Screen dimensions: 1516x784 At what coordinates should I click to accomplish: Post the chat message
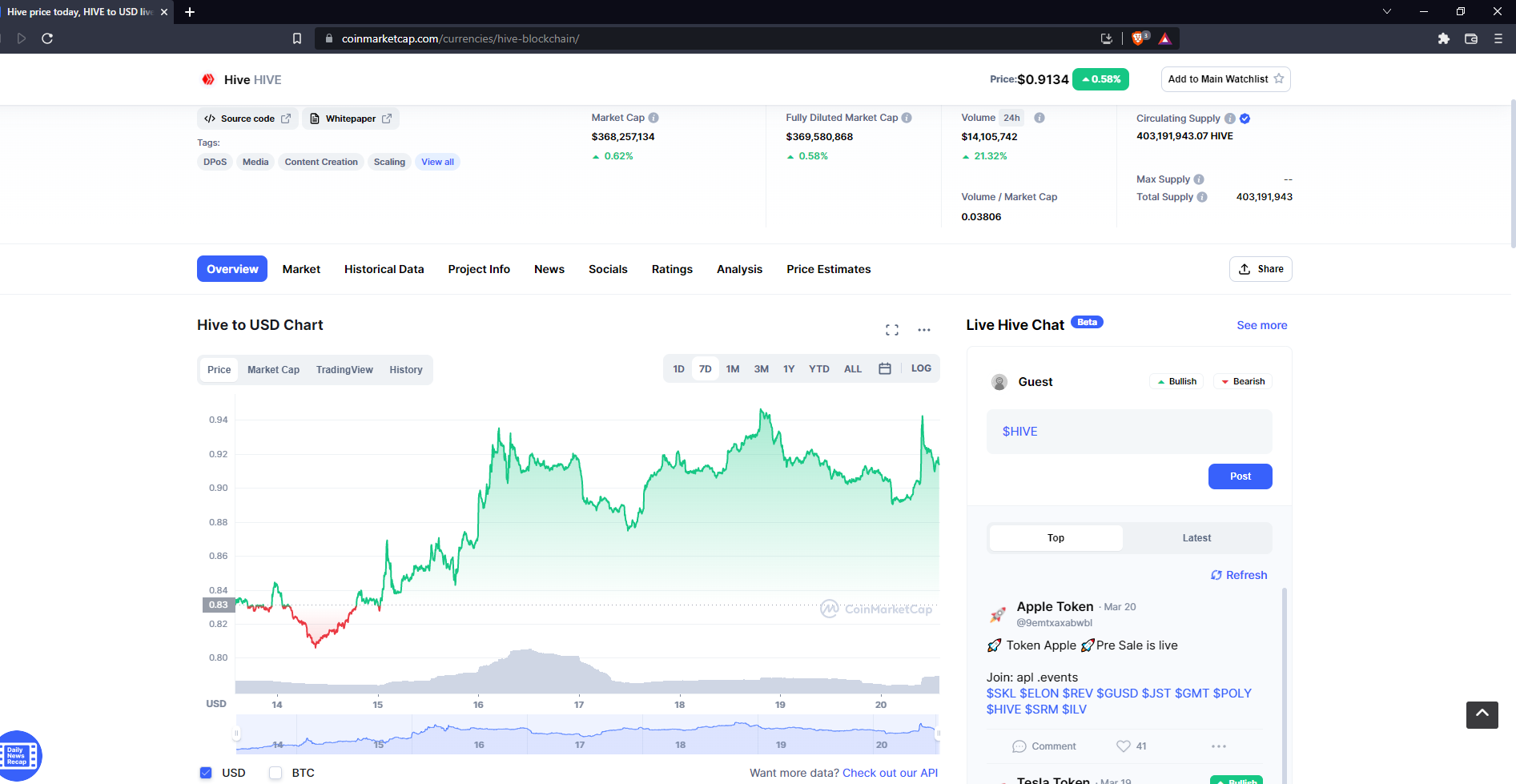click(x=1241, y=476)
